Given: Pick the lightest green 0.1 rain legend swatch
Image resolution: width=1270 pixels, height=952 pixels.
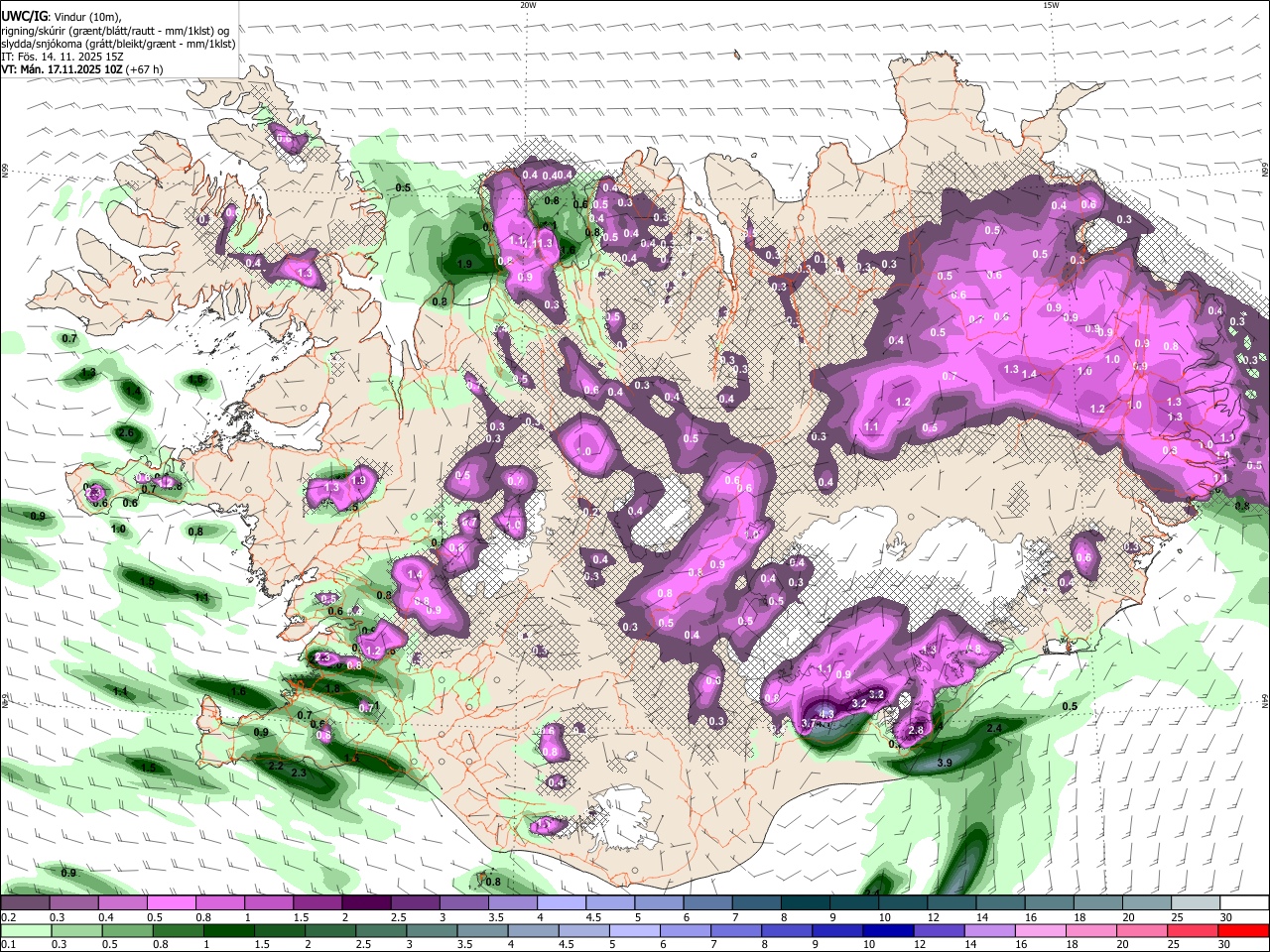Looking at the screenshot, I should (27, 930).
